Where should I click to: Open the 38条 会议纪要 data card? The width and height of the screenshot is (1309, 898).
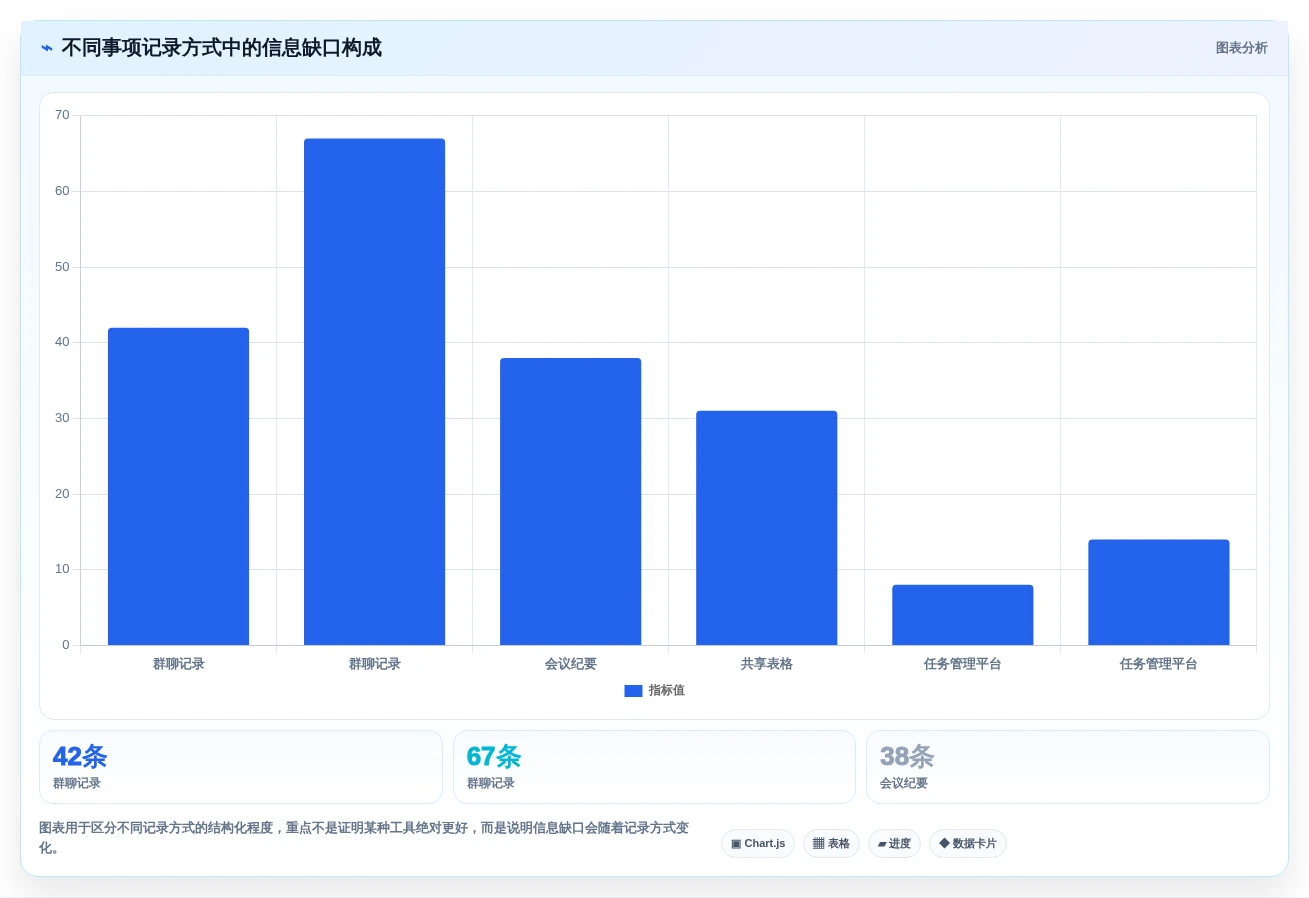coord(1068,767)
